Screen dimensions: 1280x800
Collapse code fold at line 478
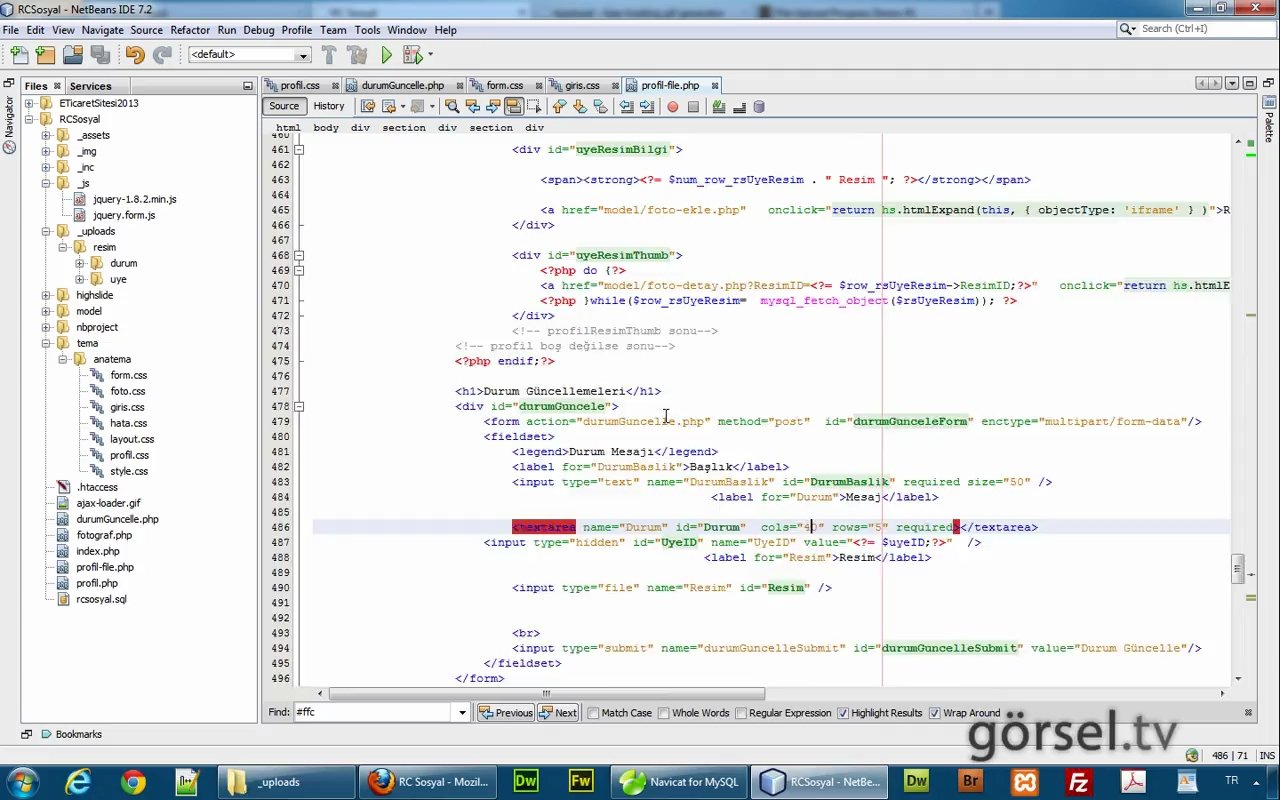point(299,406)
